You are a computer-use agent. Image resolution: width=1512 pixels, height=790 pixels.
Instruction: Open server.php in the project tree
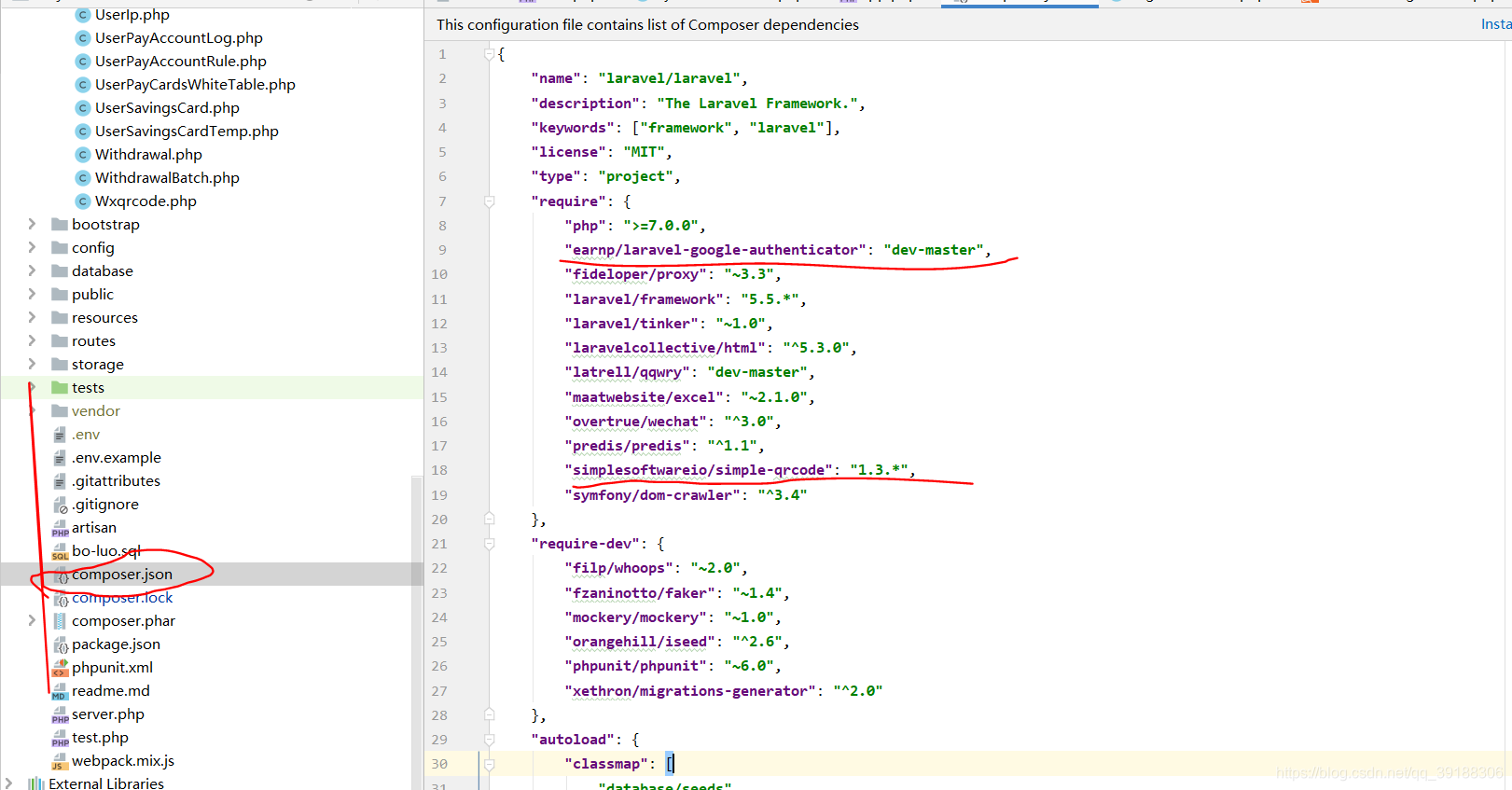tap(108, 714)
